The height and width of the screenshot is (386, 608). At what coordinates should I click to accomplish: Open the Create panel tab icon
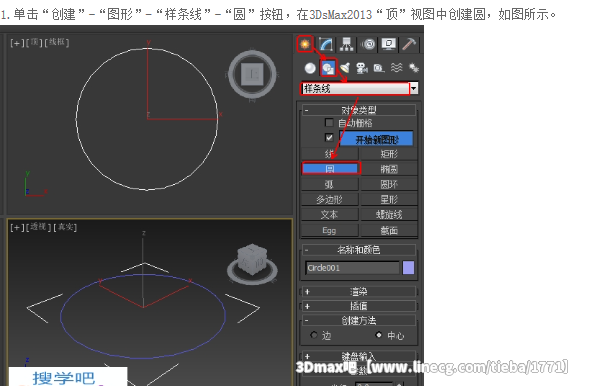click(x=305, y=44)
